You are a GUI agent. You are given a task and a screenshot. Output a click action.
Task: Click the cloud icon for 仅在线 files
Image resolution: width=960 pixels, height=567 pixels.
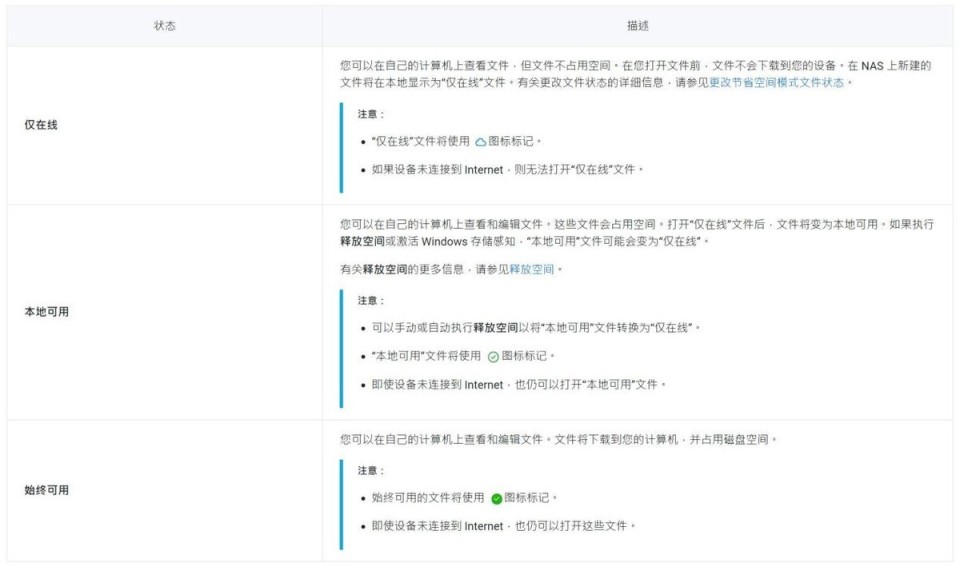(x=481, y=142)
